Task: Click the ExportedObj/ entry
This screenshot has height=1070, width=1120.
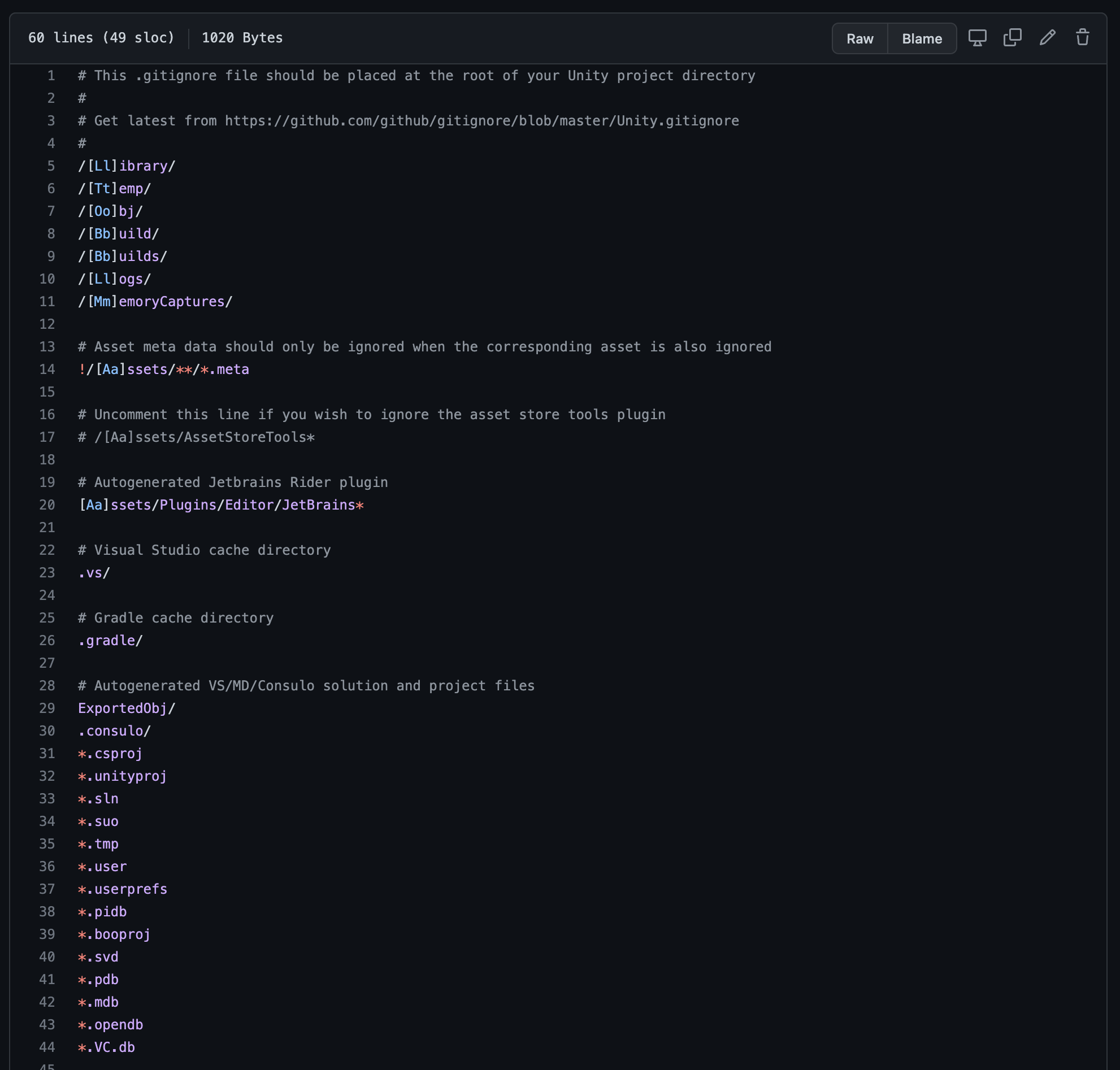Action: tap(126, 708)
